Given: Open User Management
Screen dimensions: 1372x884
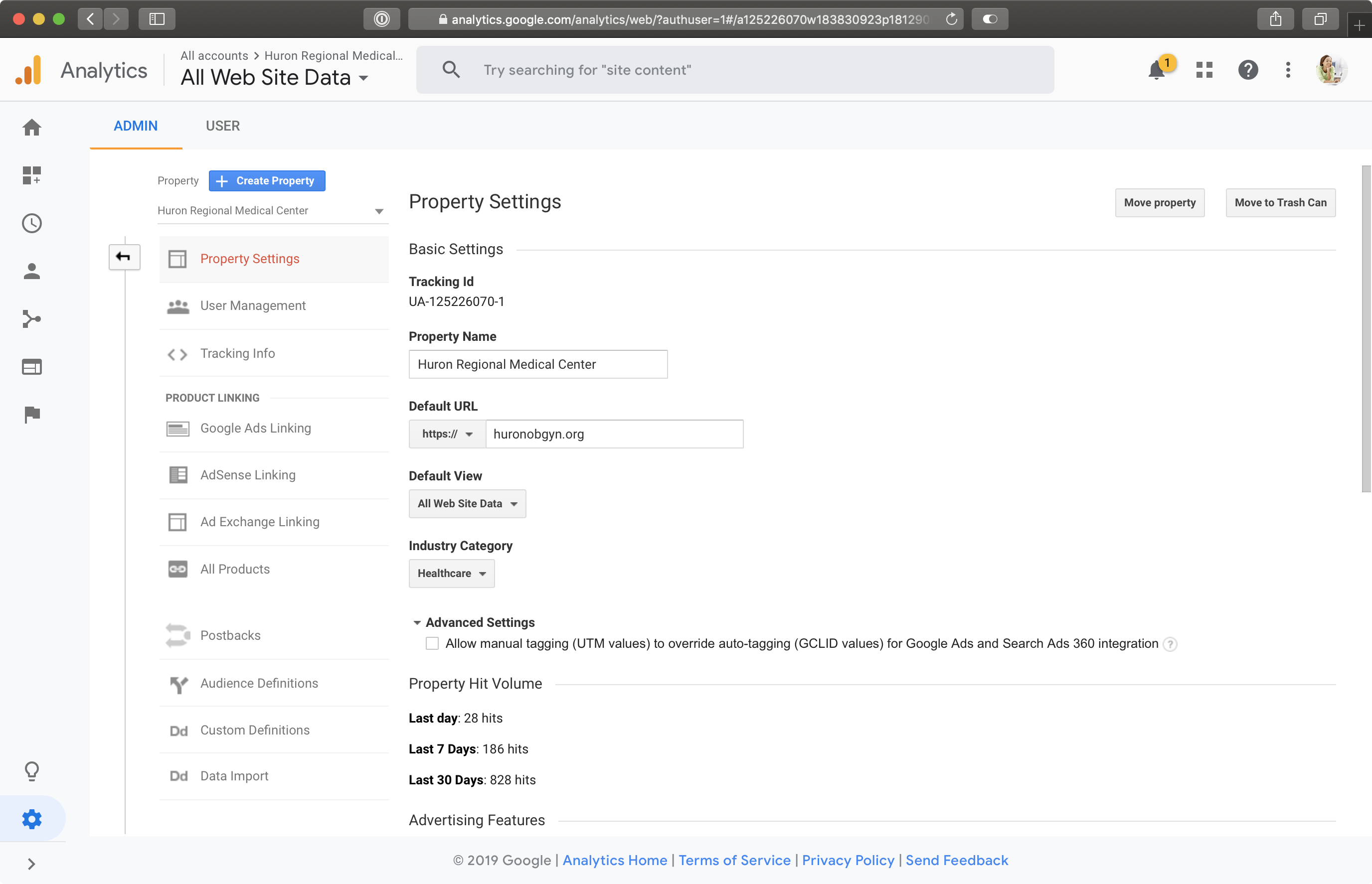Looking at the screenshot, I should tap(274, 306).
